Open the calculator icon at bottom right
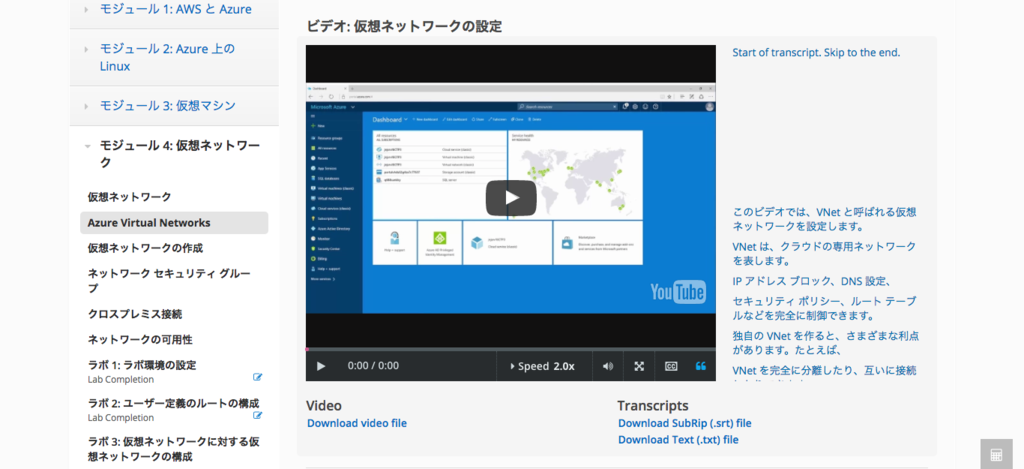The image size is (1024, 469). click(996, 454)
